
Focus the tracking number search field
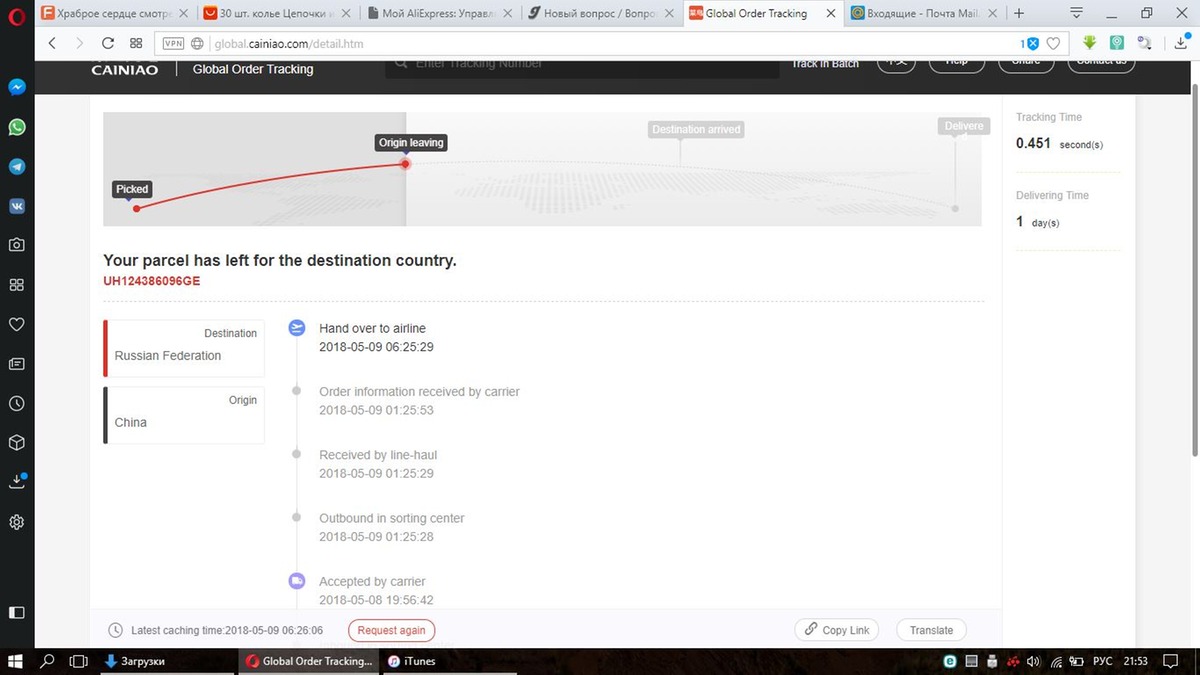point(582,65)
